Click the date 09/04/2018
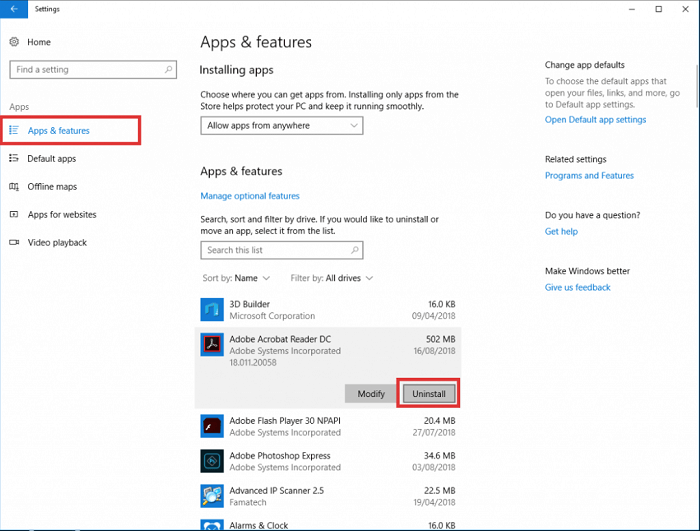700x531 pixels. click(433, 316)
